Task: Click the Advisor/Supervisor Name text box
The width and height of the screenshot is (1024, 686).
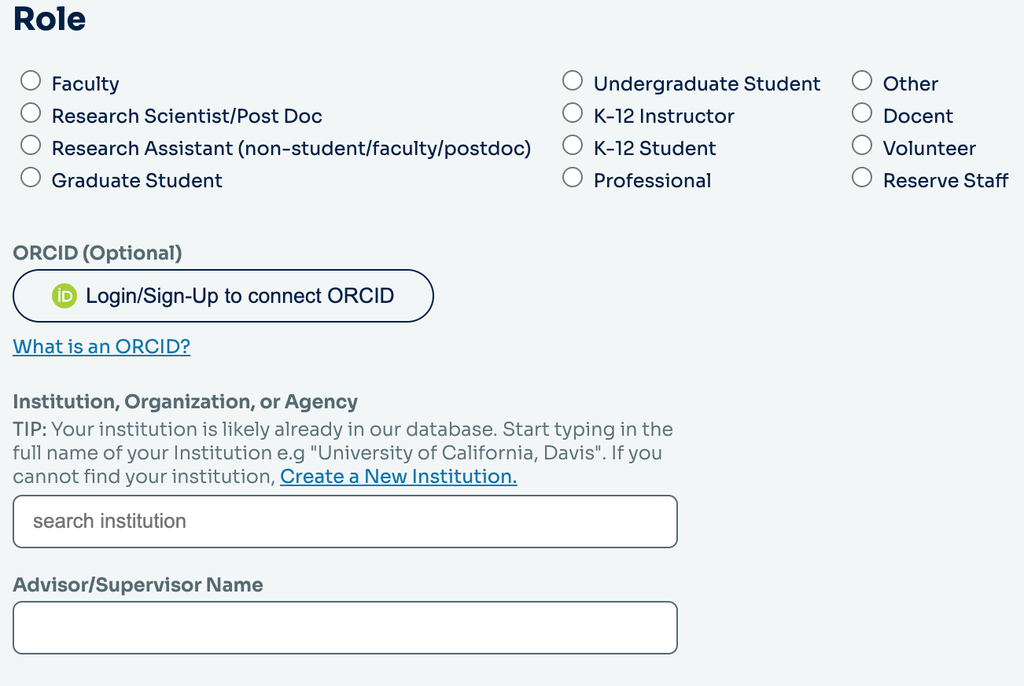Action: click(x=345, y=628)
